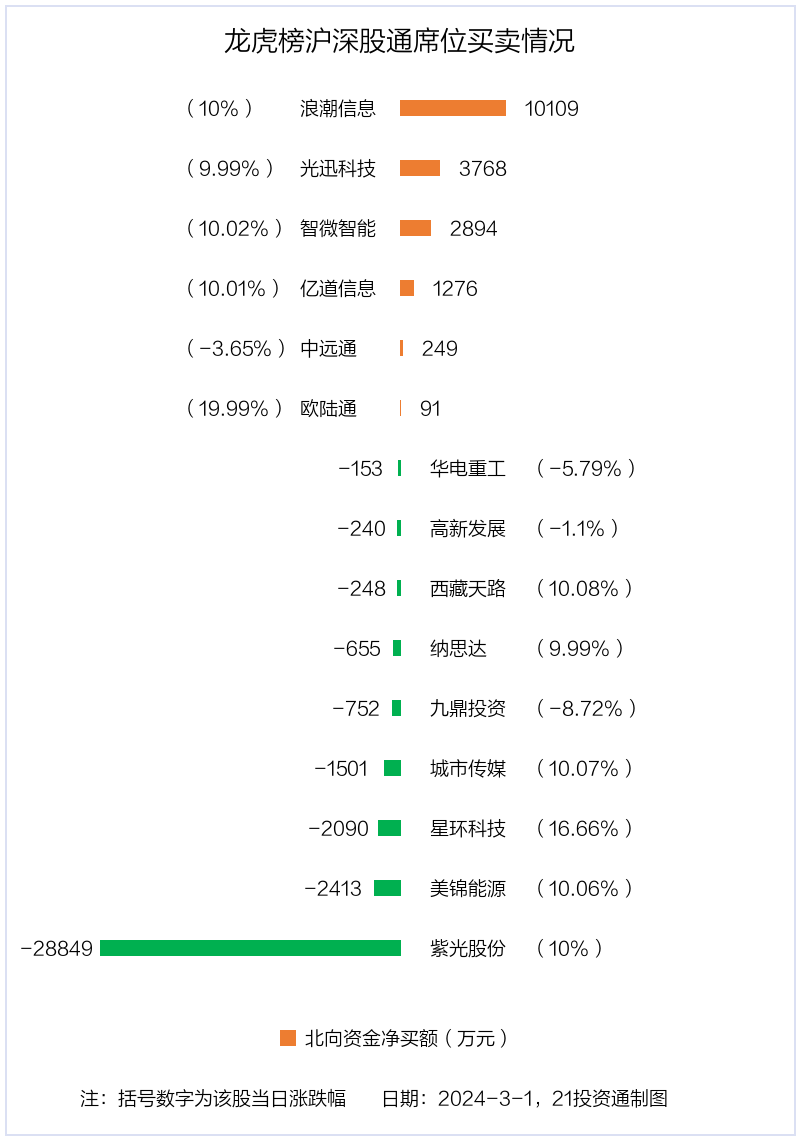This screenshot has height=1140, width=800.
Task: Click the small orange bar for 亿道信息
Action: coord(407,288)
